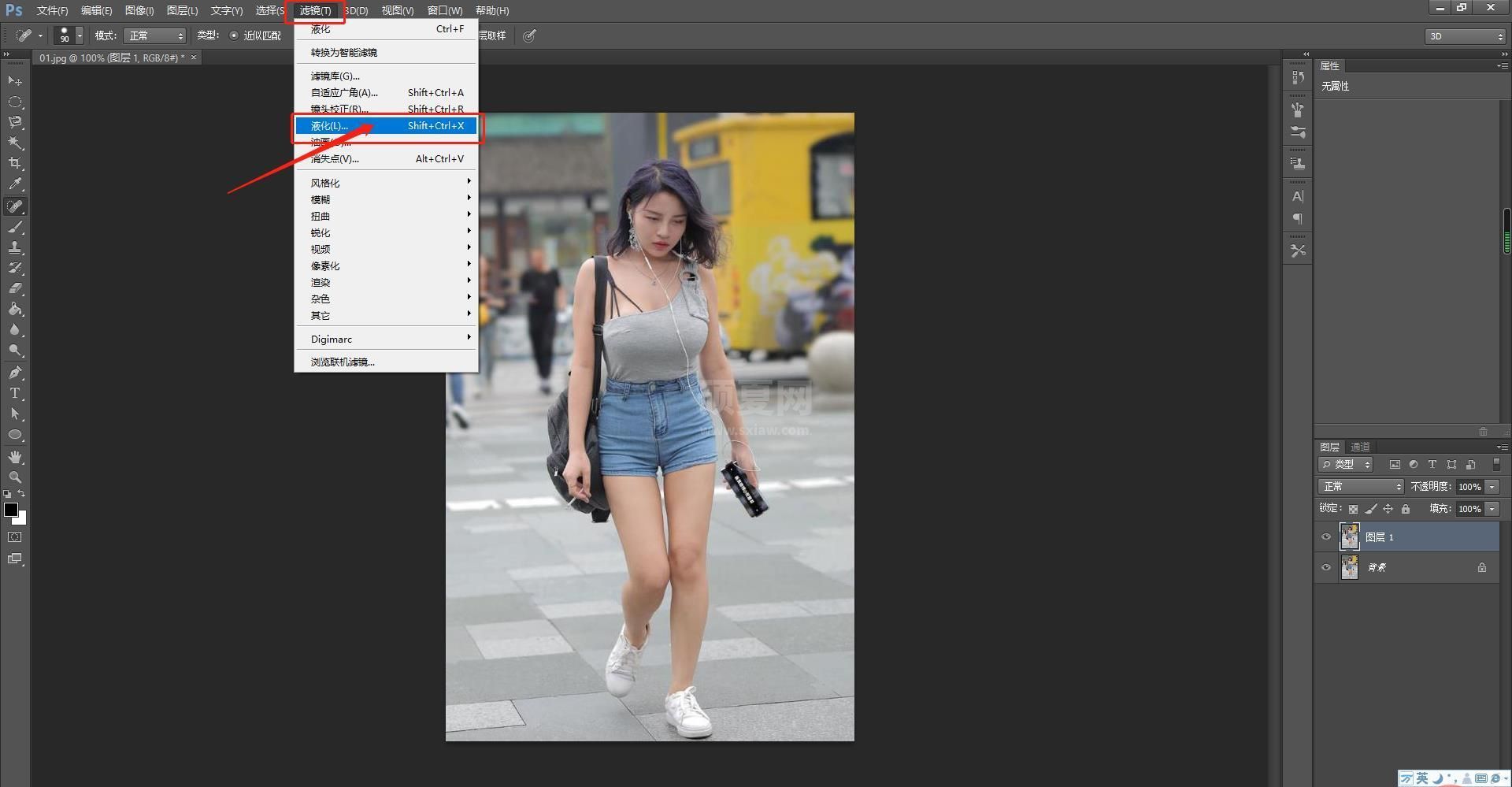Hide layer 图层 1 with its eye icon

click(1326, 537)
